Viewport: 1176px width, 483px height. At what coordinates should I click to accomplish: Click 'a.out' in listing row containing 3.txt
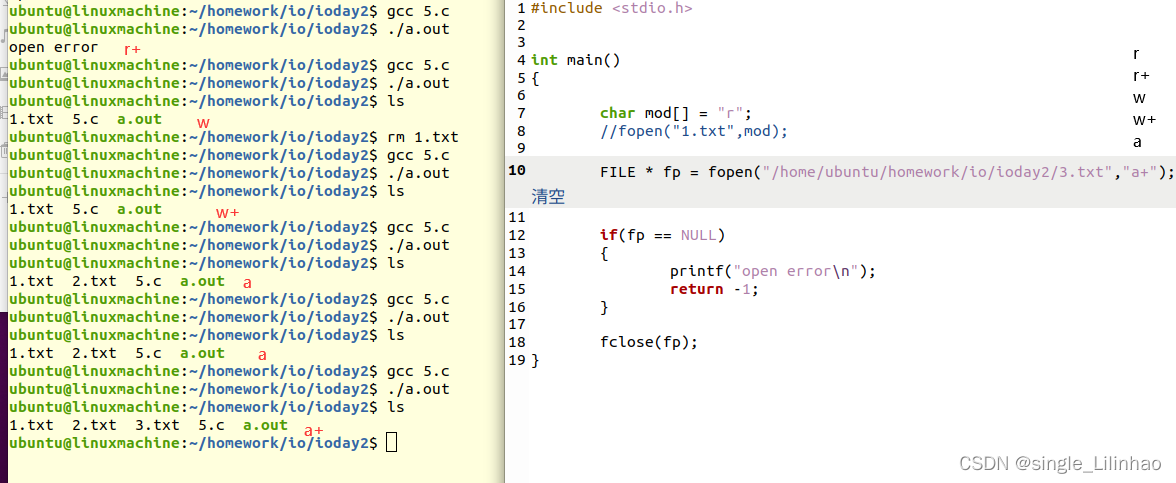tap(266, 425)
